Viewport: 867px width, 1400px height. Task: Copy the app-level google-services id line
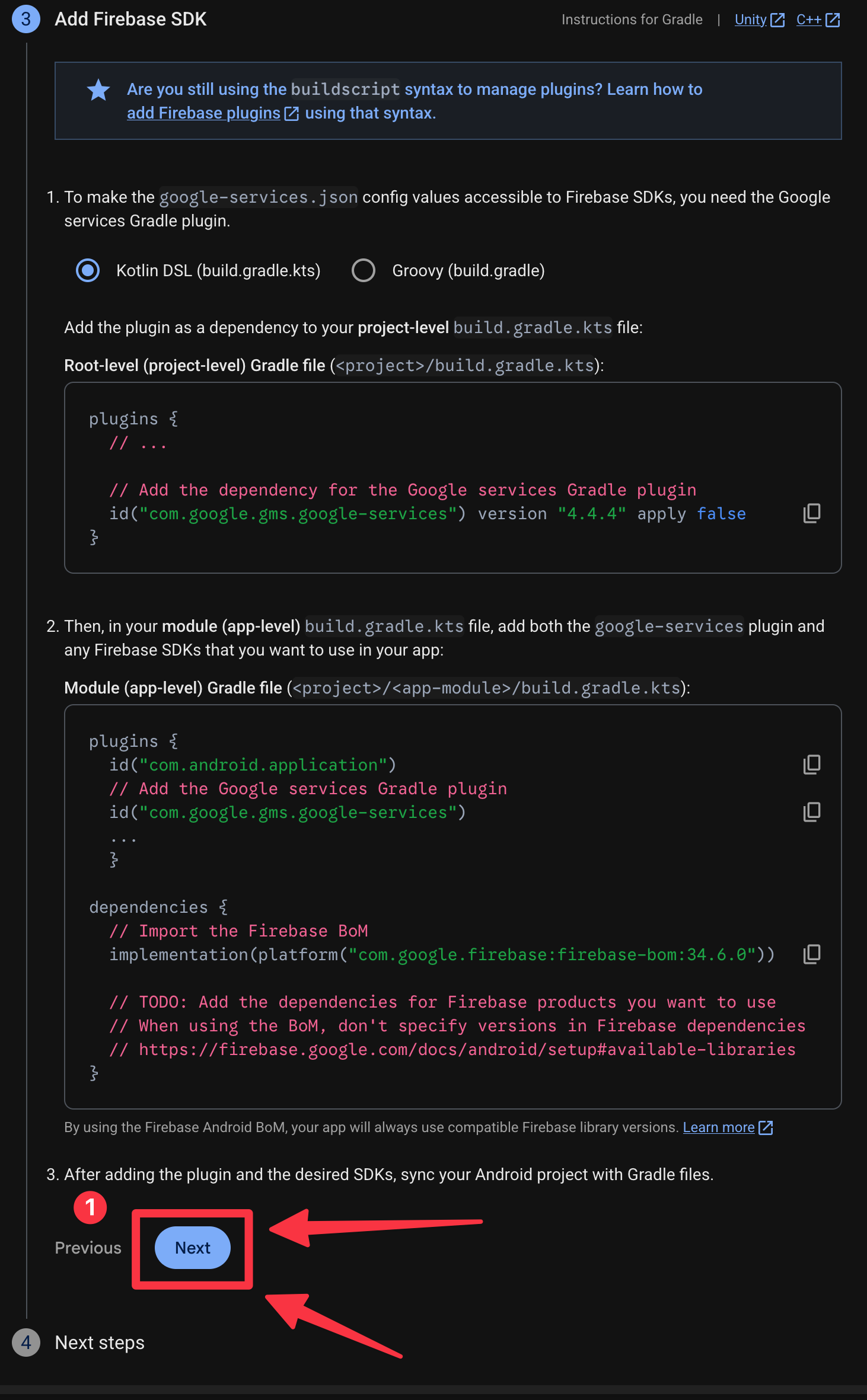point(812,812)
